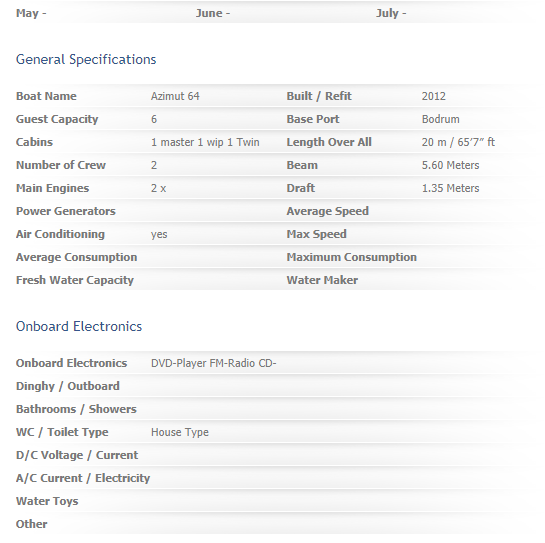Click the Guest Capacity label

pyautogui.click(x=57, y=119)
